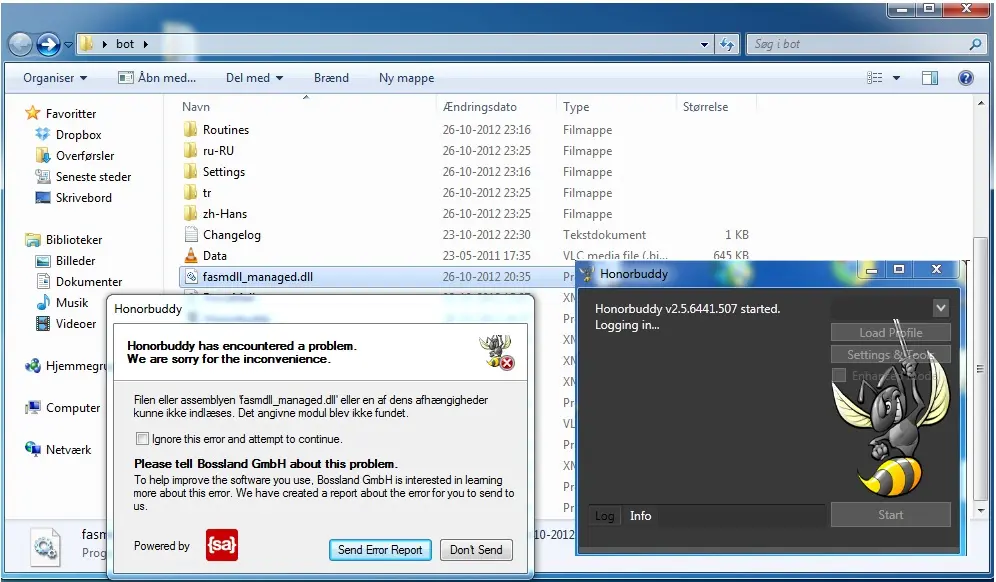This screenshot has width=996, height=582.
Task: Select the Settings folder icon
Action: coord(191,172)
